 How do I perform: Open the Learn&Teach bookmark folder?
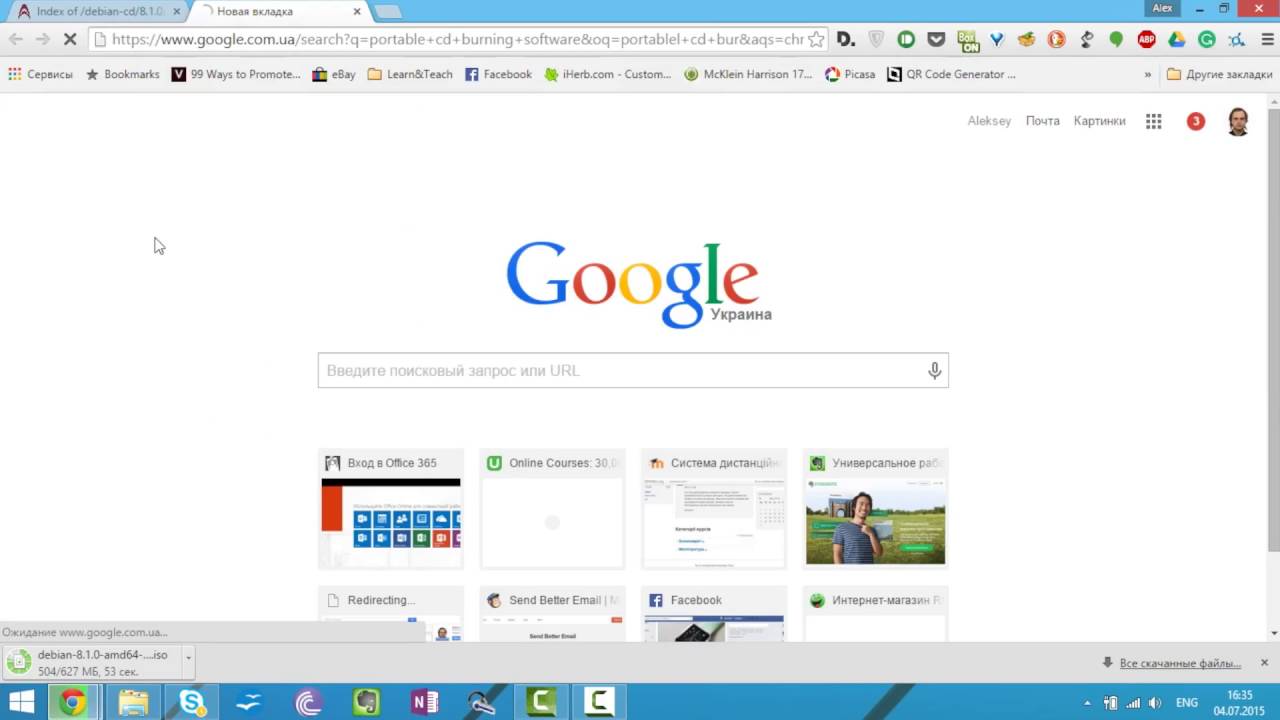coord(410,74)
